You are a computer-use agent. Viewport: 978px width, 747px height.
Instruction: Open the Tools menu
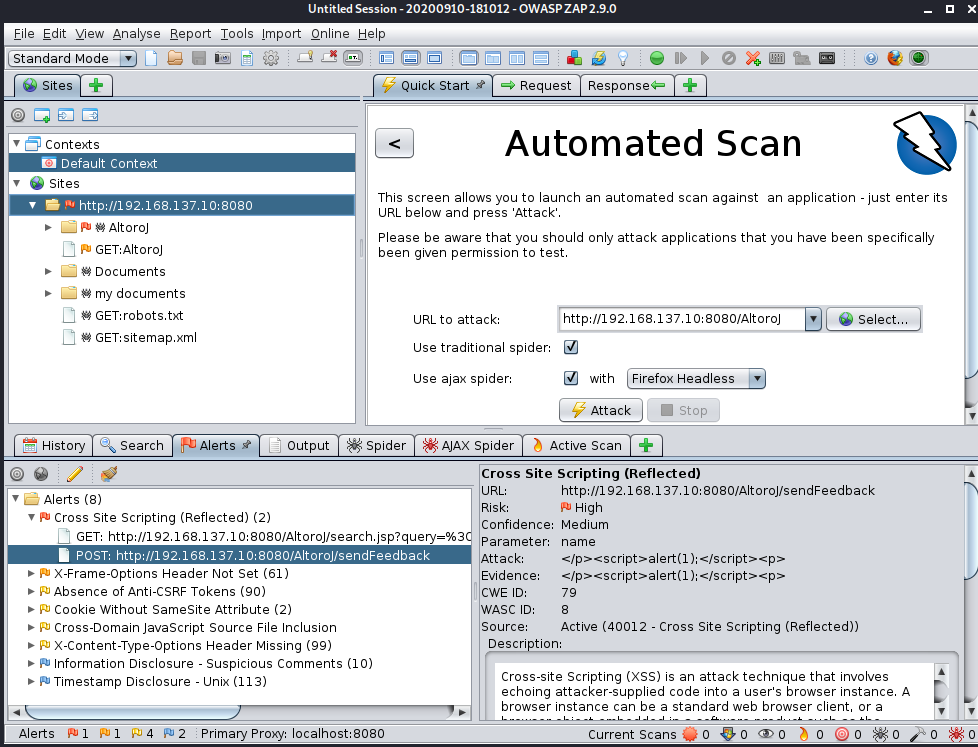(237, 34)
